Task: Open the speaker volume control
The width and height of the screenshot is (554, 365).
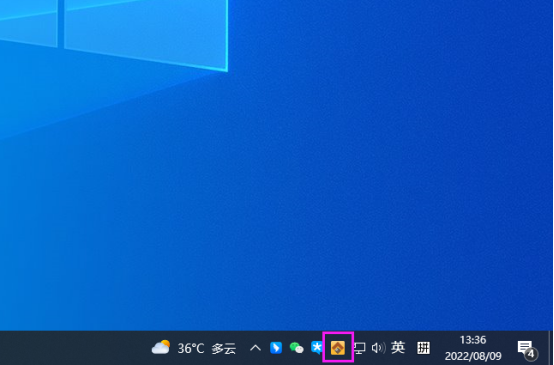Action: 378,348
